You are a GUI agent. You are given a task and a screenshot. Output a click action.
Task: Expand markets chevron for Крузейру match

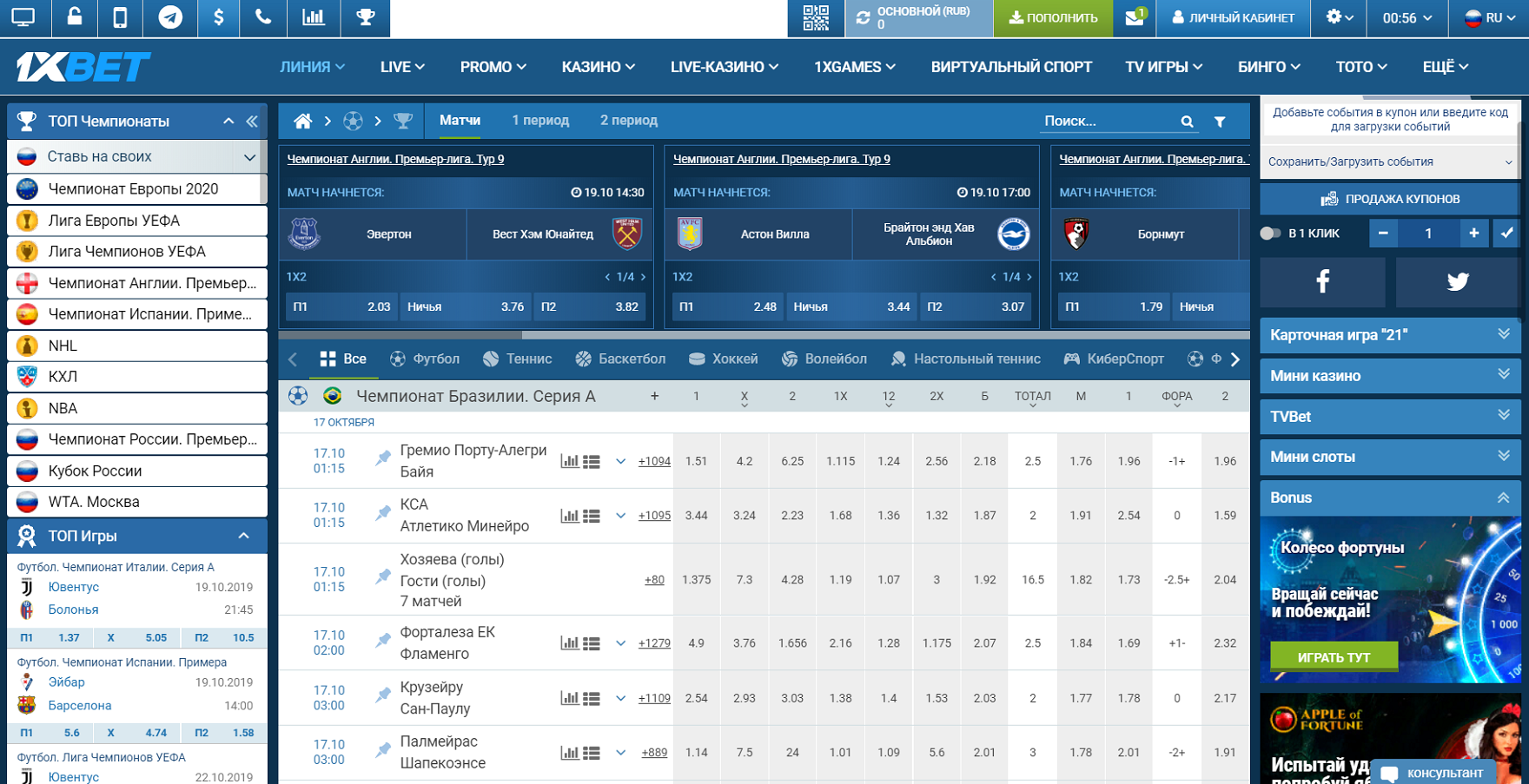pos(620,698)
